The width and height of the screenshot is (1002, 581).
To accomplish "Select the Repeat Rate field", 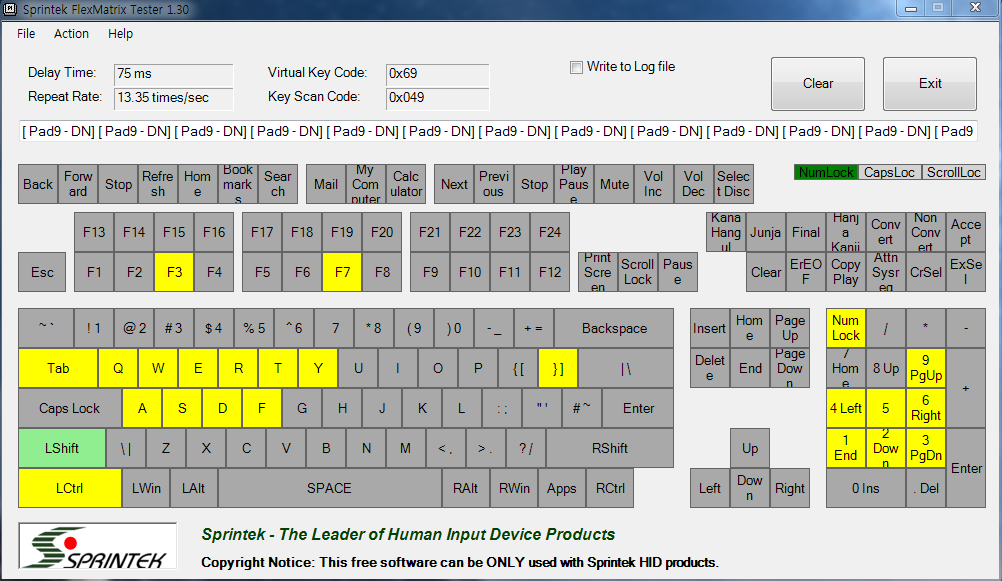I will 173,98.
